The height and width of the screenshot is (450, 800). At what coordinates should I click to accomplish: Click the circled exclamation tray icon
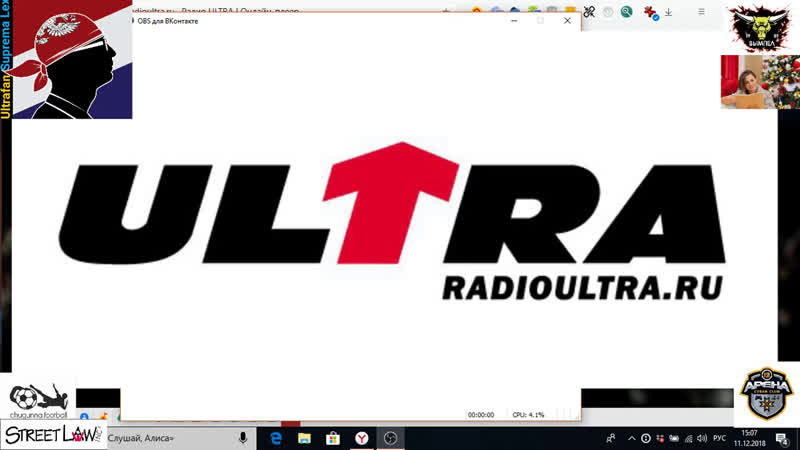point(645,438)
